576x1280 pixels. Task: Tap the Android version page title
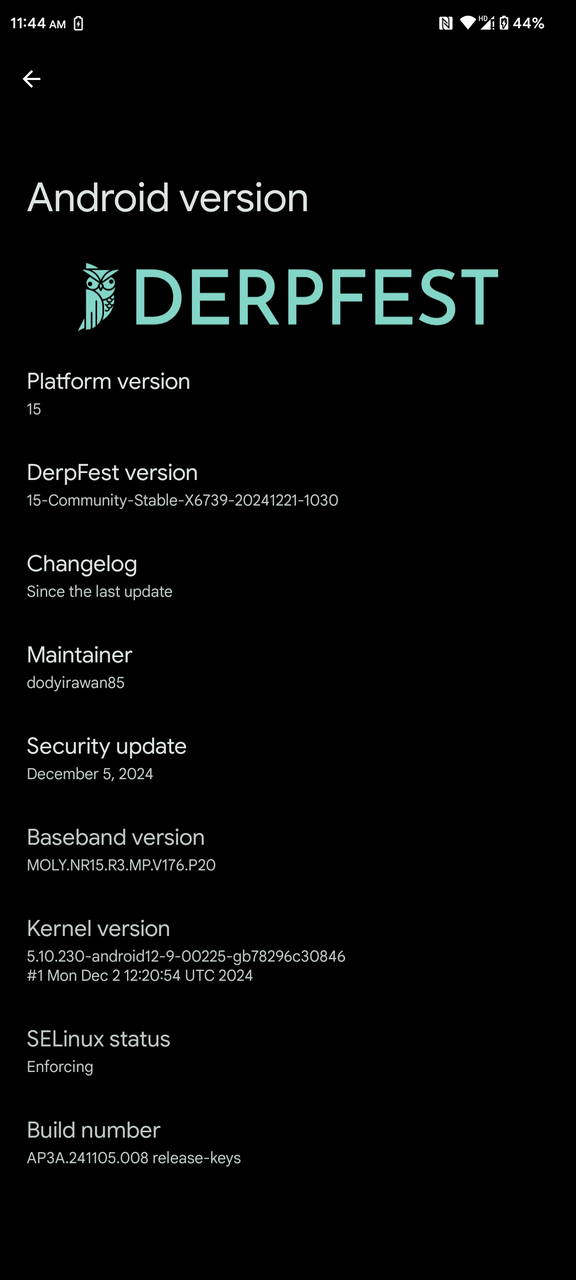[x=167, y=198]
